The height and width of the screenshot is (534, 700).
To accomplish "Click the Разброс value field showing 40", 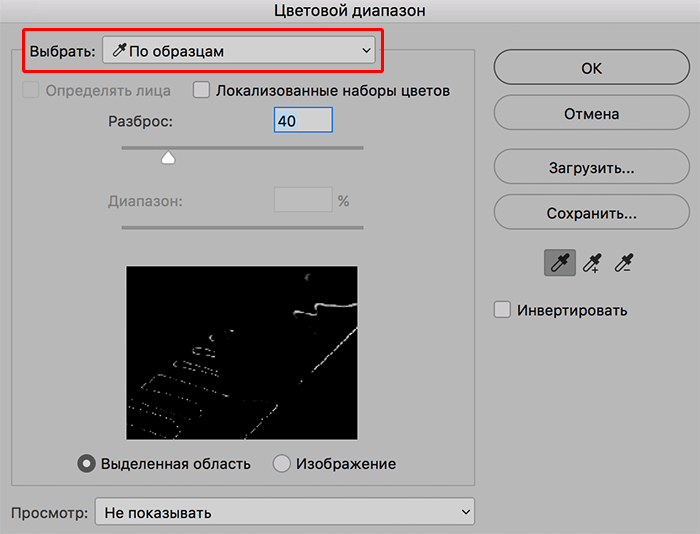I will [303, 120].
